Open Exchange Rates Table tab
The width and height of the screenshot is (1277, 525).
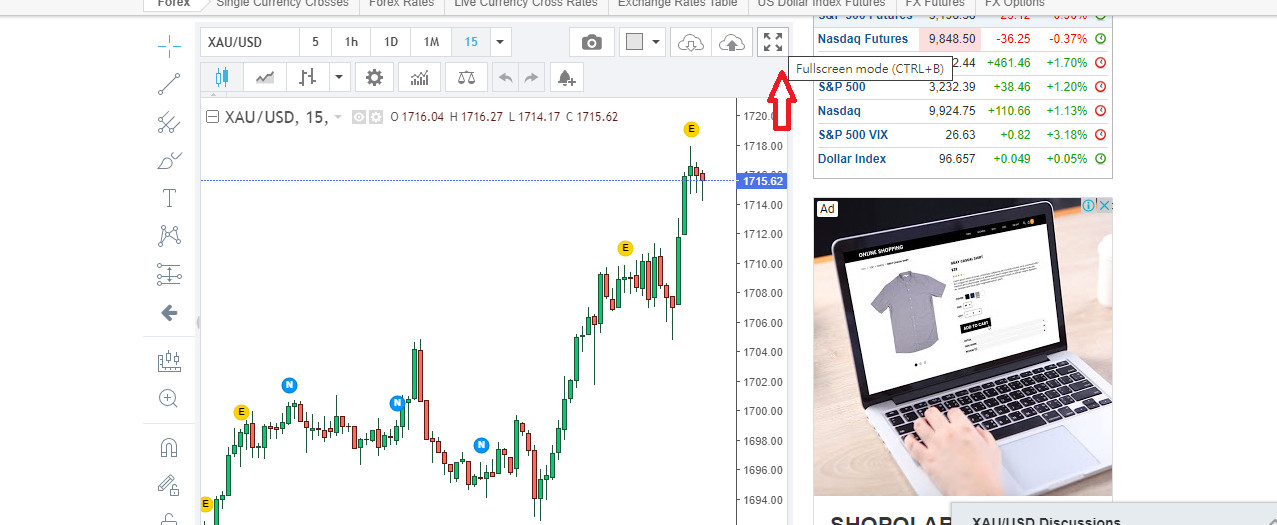click(677, 3)
